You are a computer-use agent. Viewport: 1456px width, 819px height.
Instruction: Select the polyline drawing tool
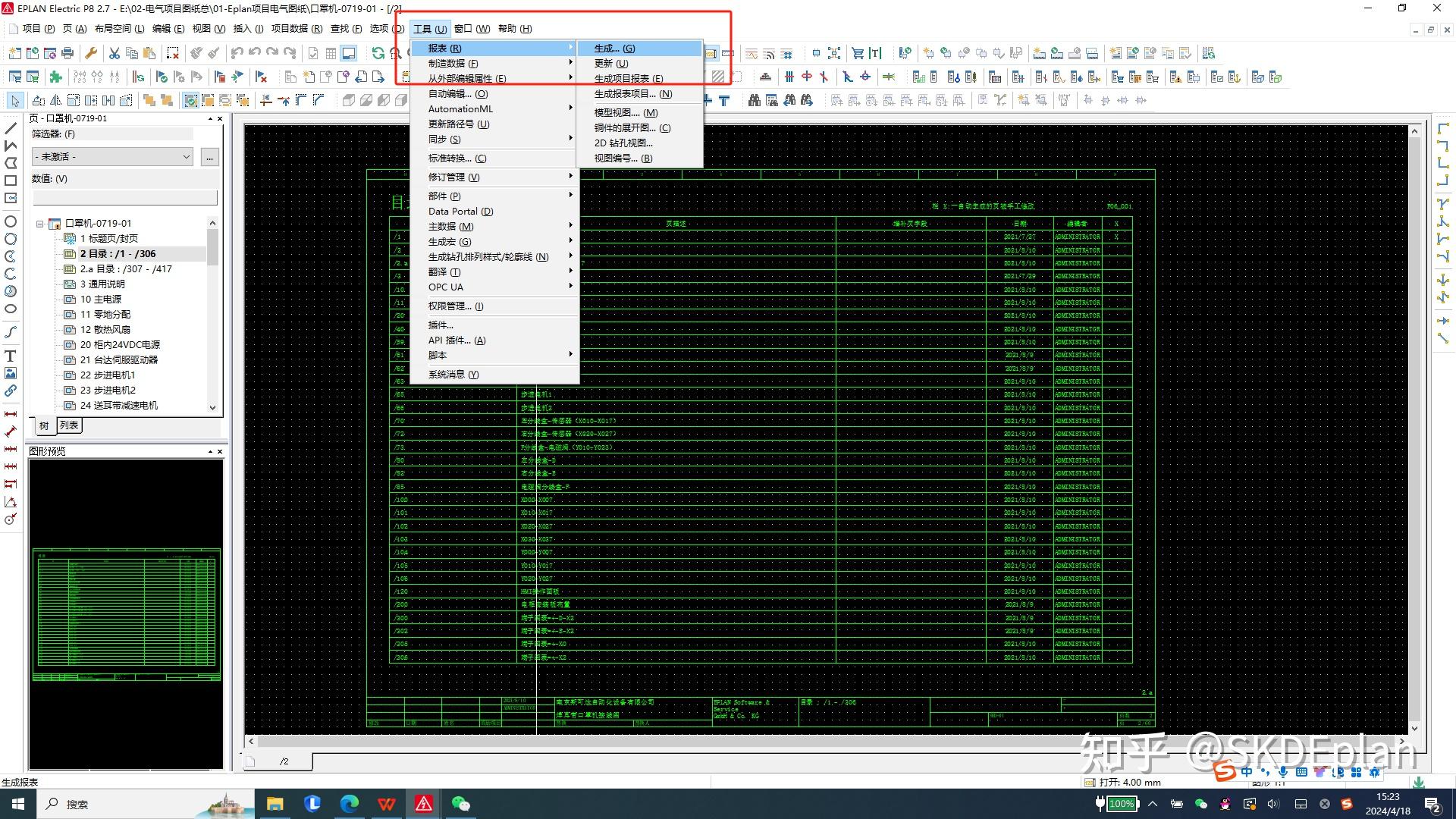[11, 146]
